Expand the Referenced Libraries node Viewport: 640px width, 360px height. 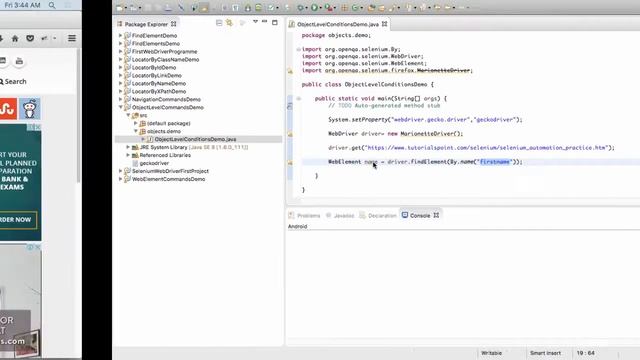tap(128, 155)
